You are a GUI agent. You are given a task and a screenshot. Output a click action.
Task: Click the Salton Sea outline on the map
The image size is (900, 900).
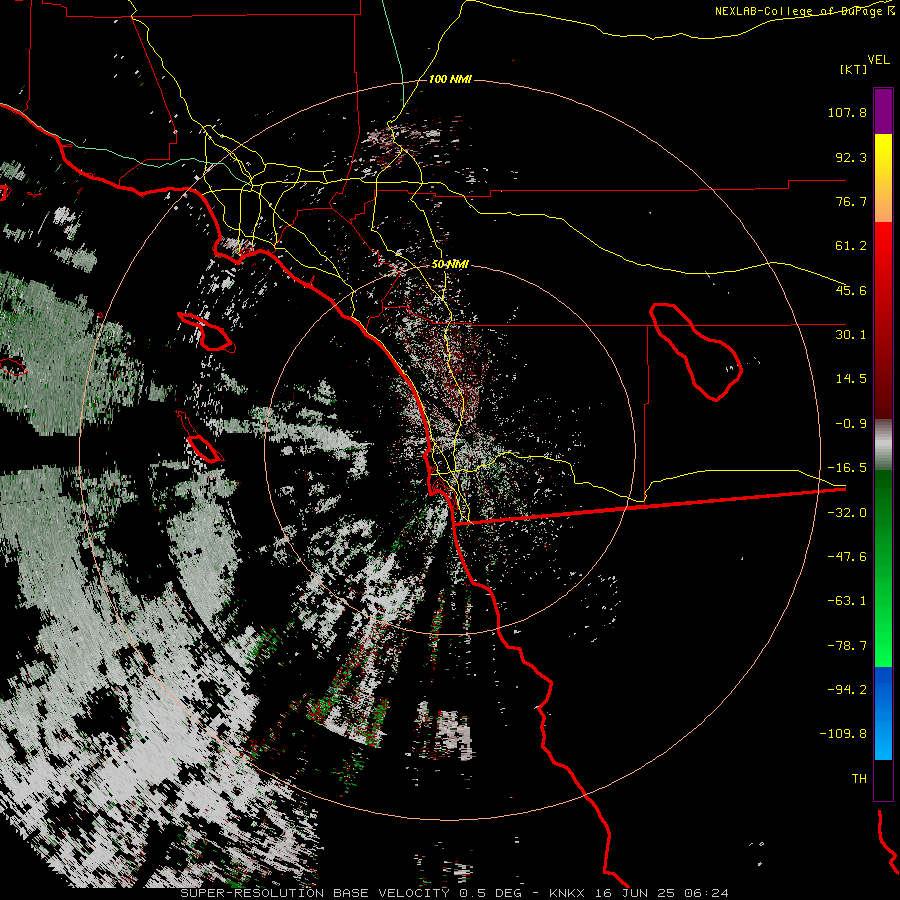click(x=696, y=351)
